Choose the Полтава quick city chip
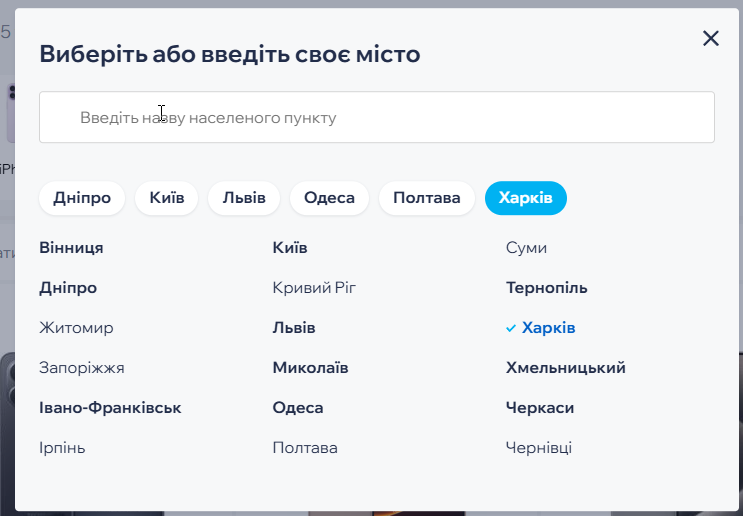 pos(427,198)
